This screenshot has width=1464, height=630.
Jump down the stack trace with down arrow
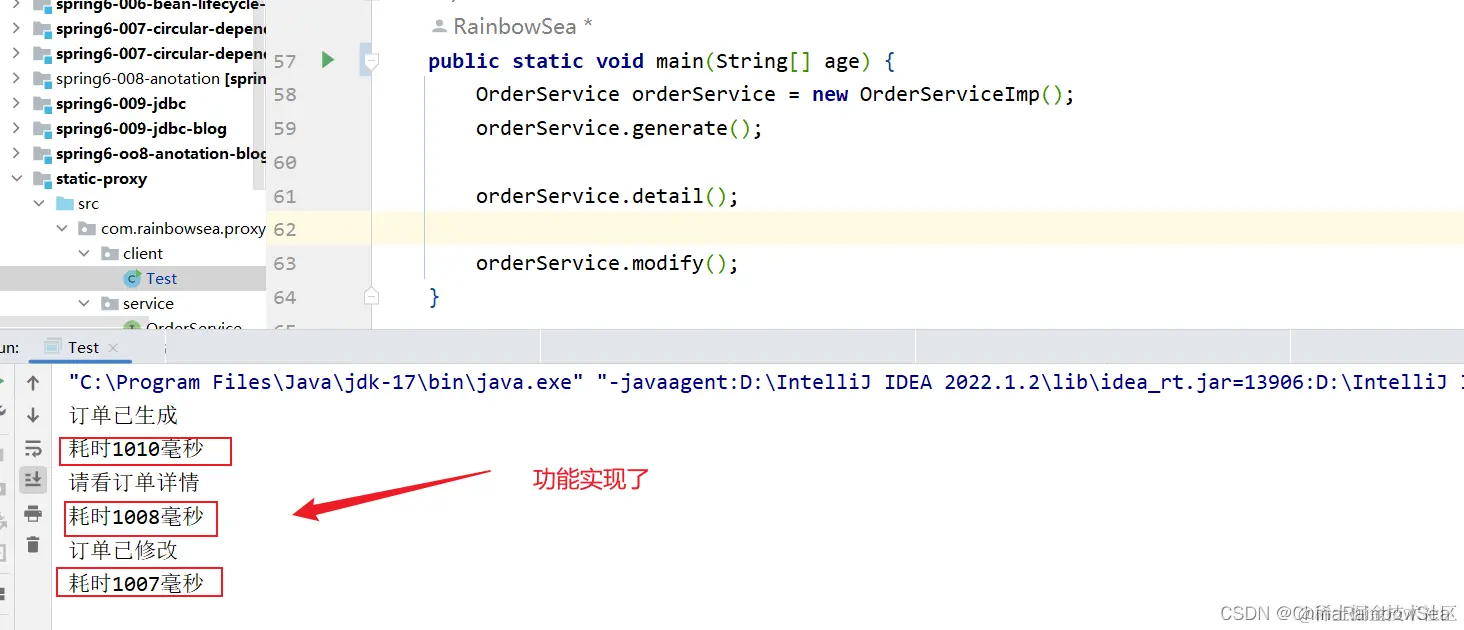pos(33,415)
